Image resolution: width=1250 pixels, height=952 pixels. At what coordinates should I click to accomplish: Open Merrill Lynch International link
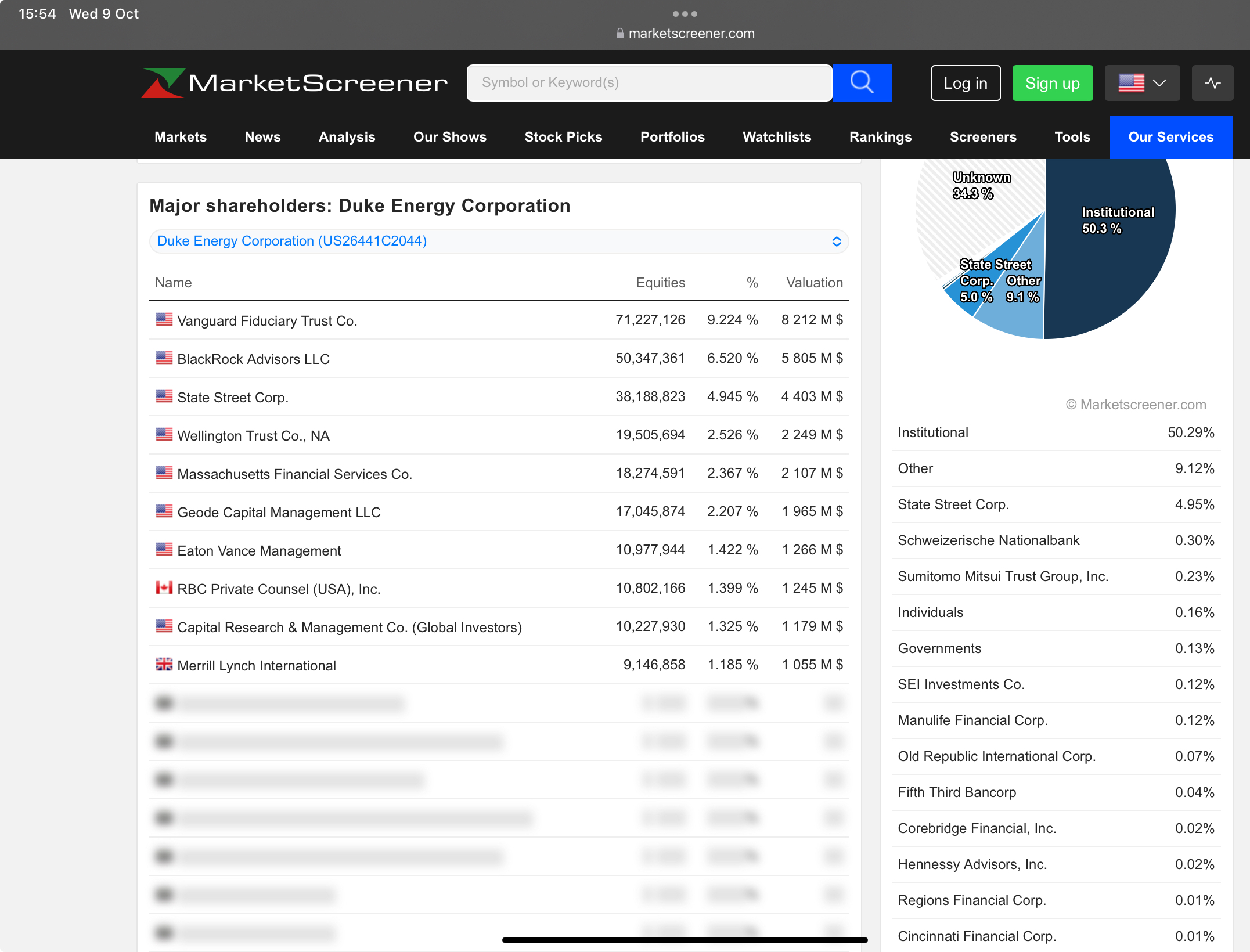pyautogui.click(x=257, y=665)
